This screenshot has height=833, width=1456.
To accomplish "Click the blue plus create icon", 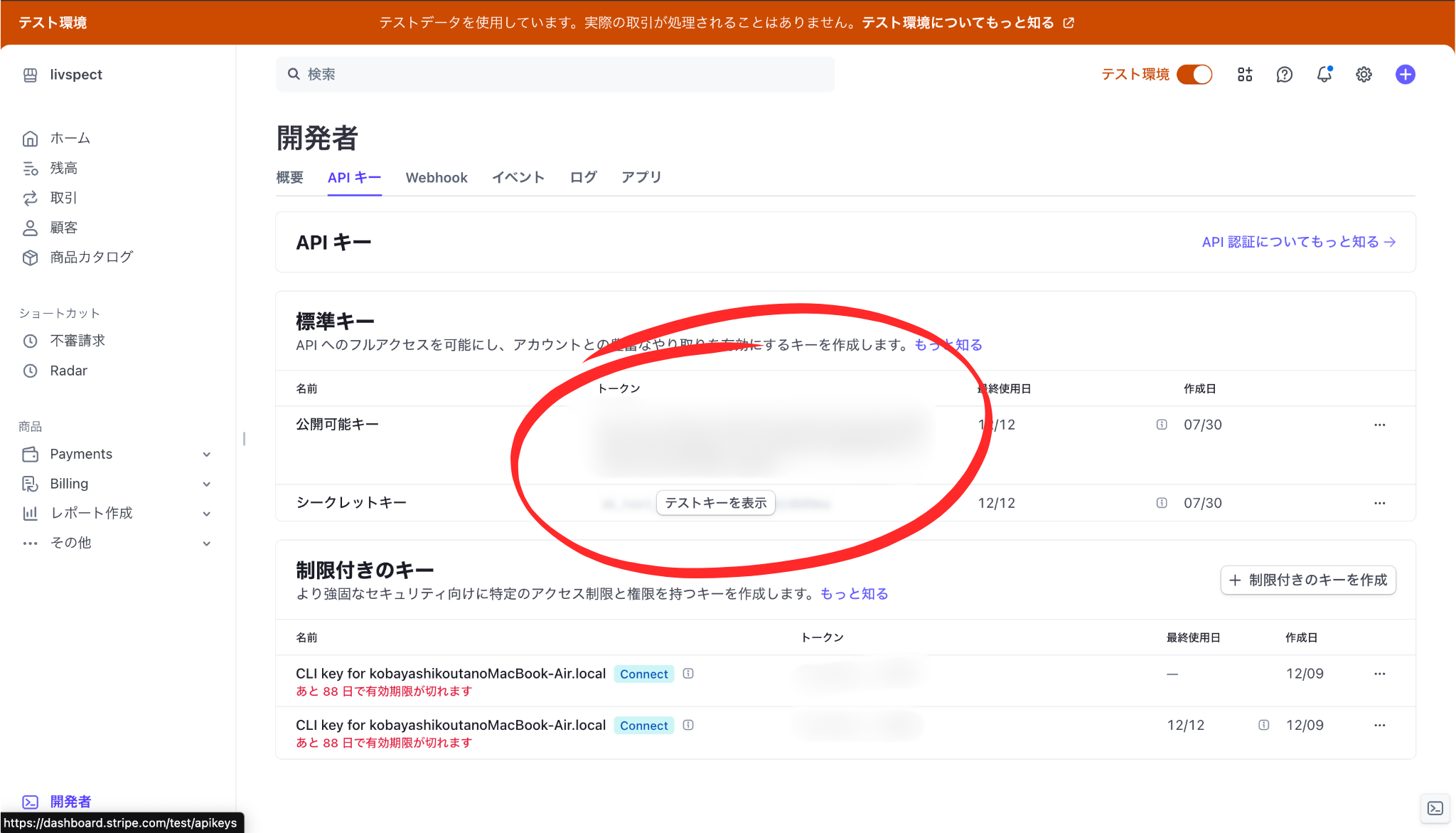I will click(1405, 74).
